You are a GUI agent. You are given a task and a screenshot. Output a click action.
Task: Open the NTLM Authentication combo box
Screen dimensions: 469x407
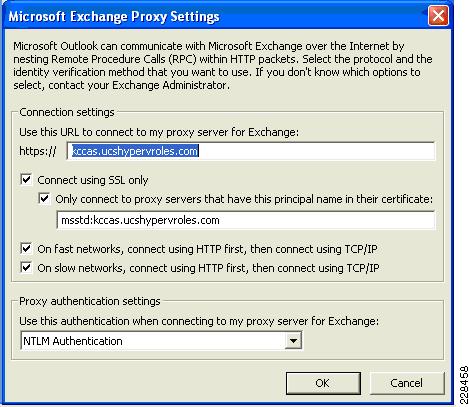pos(161,341)
